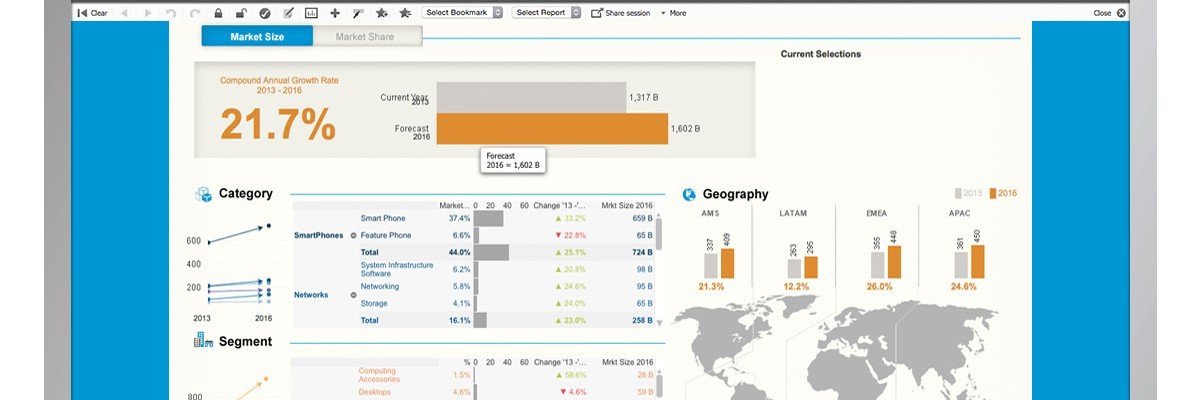Click the remove bookmark star icon

pos(404,13)
